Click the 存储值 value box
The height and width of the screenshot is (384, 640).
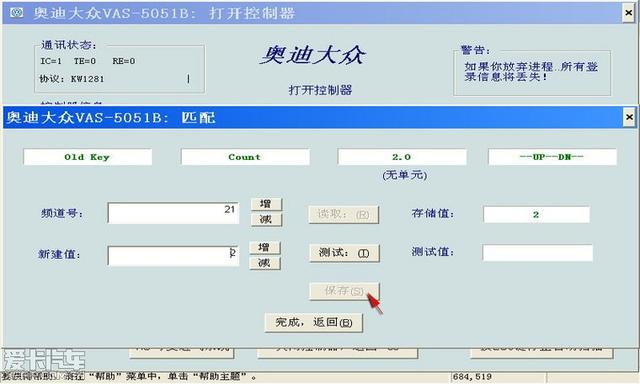[536, 215]
